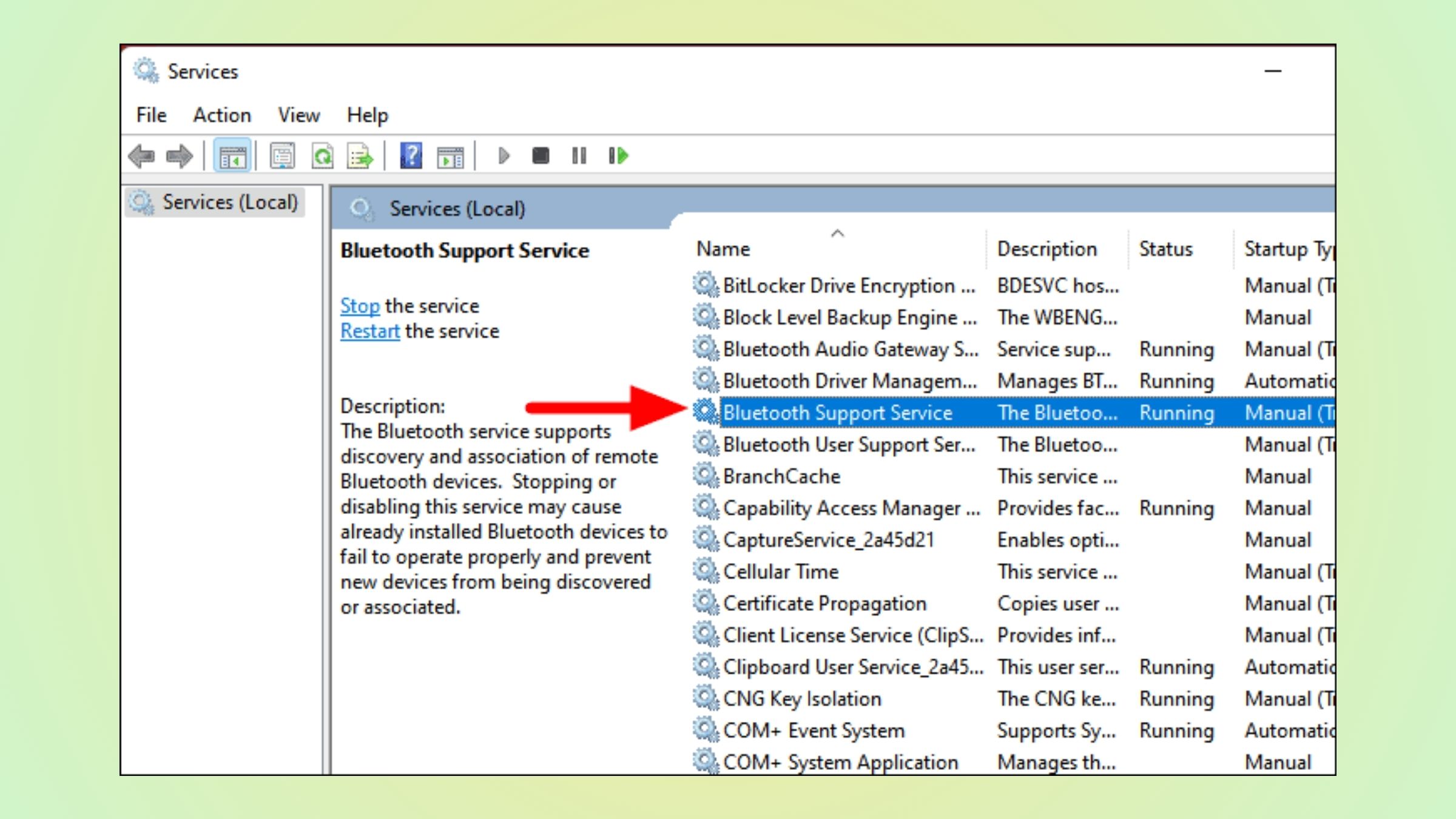
Task: Click the Pause Service toolbar icon
Action: pos(579,157)
